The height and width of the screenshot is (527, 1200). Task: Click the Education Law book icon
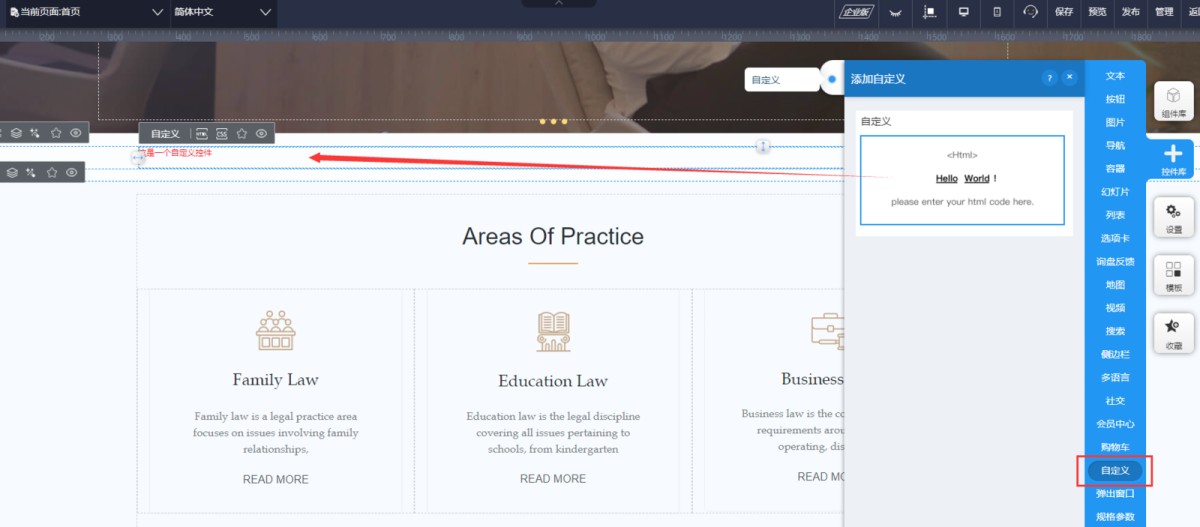tap(553, 331)
